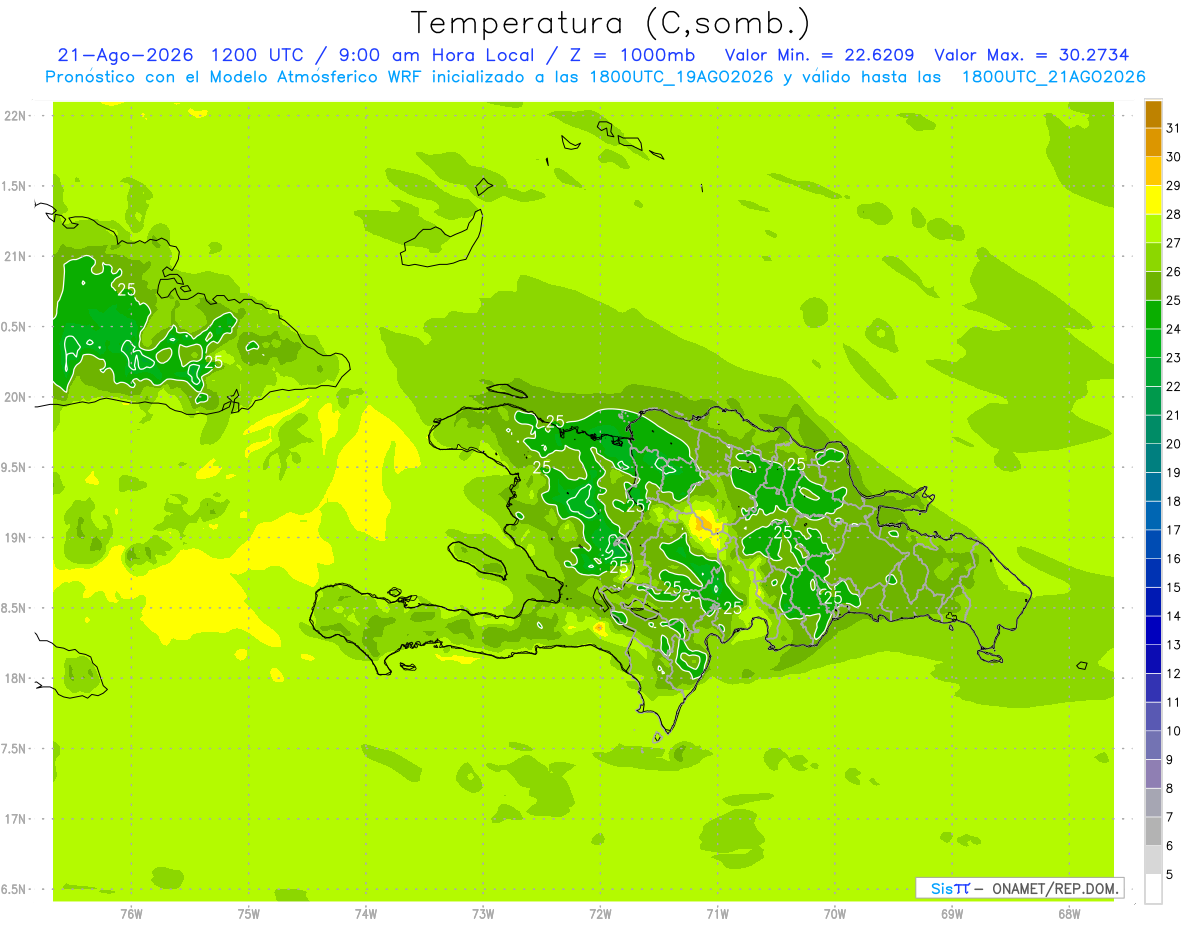
Task: Click the "69W" longitude label
Action: coord(952,914)
